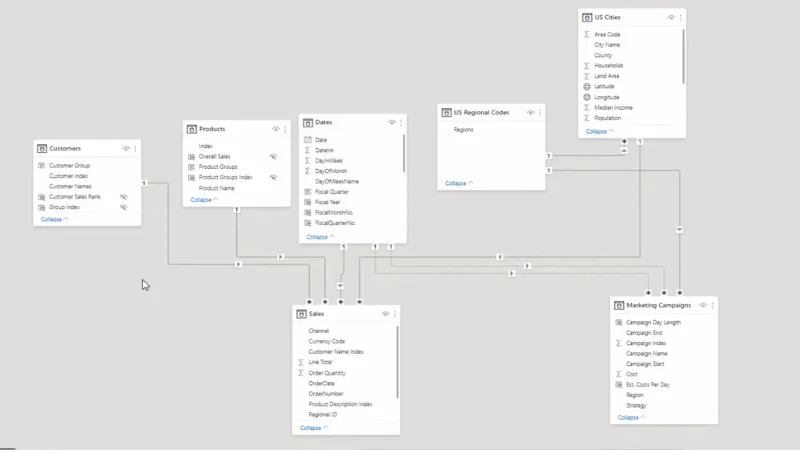The width and height of the screenshot is (800, 450).
Task: Click the globe icon beside Latitude
Action: (587, 87)
